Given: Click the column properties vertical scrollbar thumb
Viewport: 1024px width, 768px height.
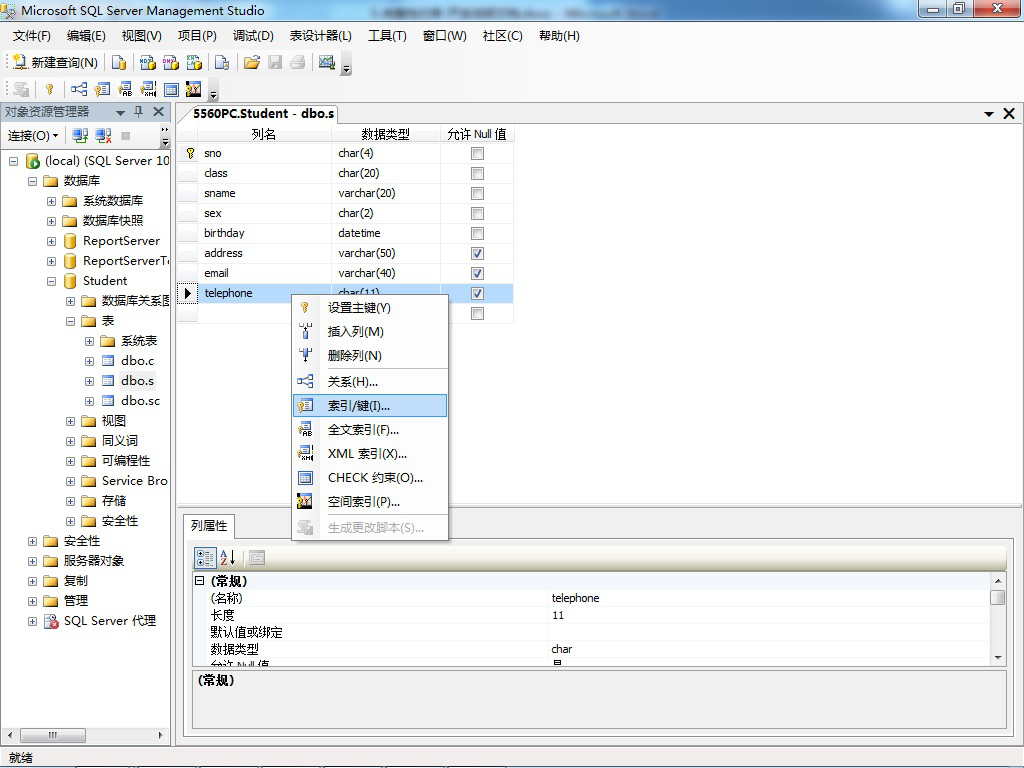Looking at the screenshot, I should [x=997, y=598].
